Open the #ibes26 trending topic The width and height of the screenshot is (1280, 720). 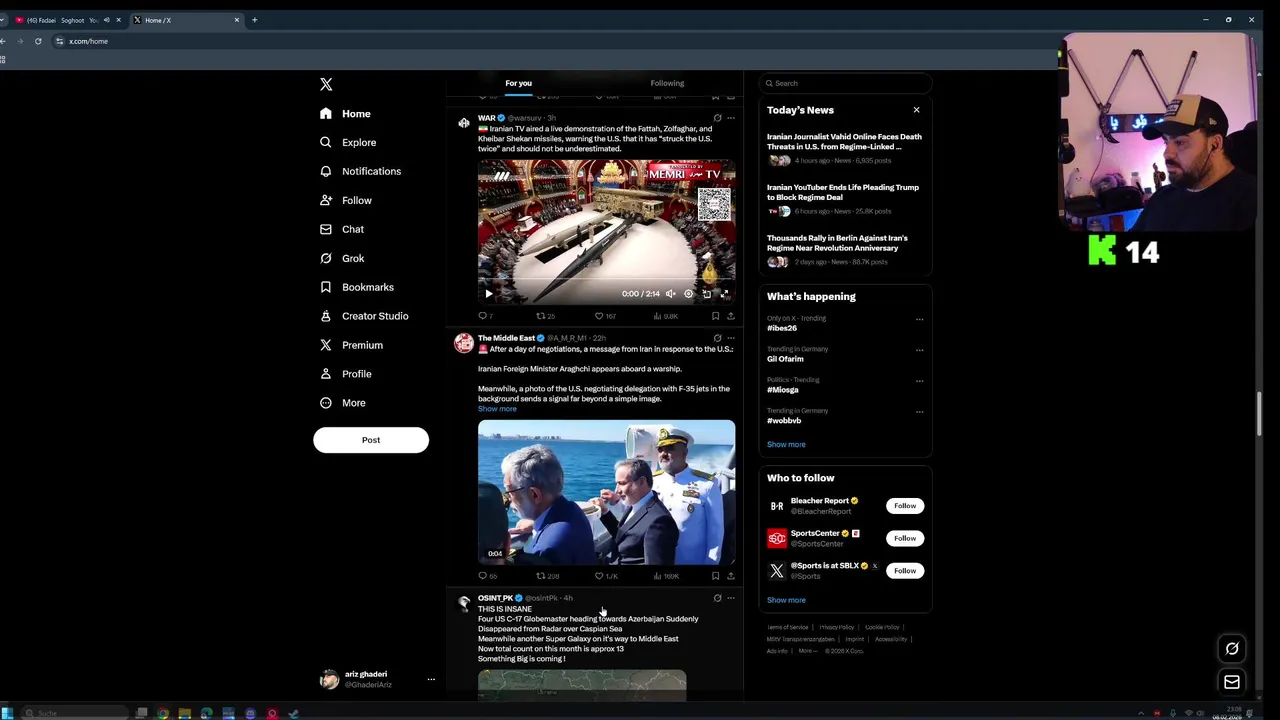pos(782,328)
